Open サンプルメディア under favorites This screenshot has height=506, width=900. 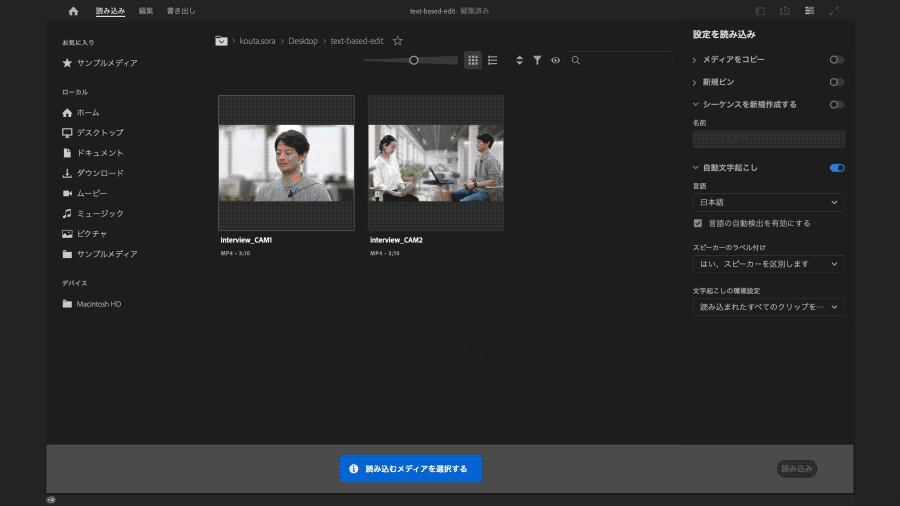point(107,63)
